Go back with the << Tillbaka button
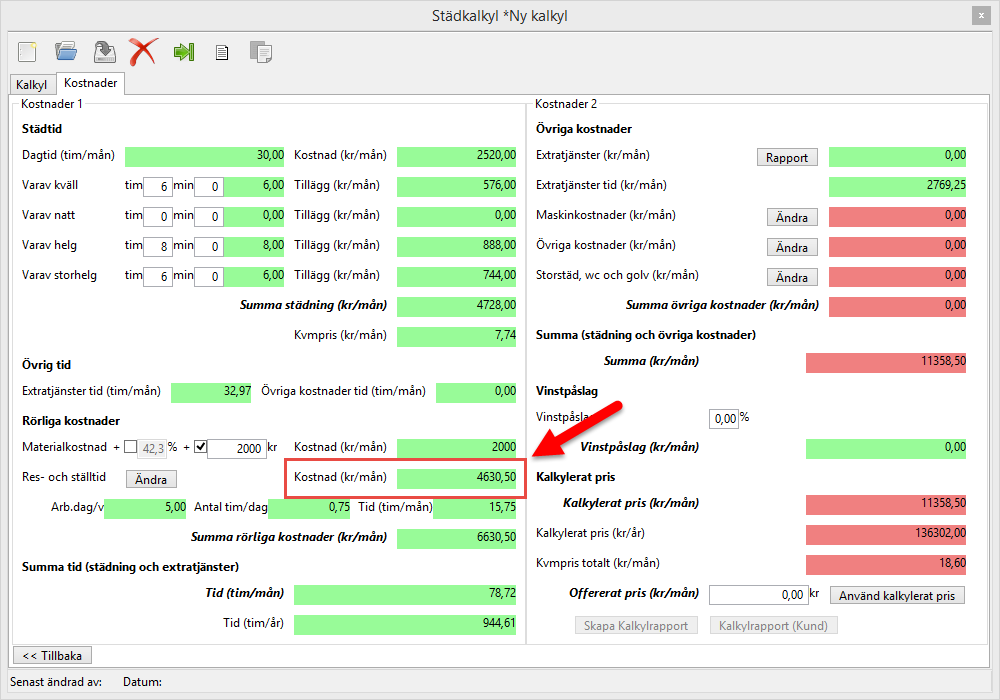The width and height of the screenshot is (1000, 700). (51, 655)
